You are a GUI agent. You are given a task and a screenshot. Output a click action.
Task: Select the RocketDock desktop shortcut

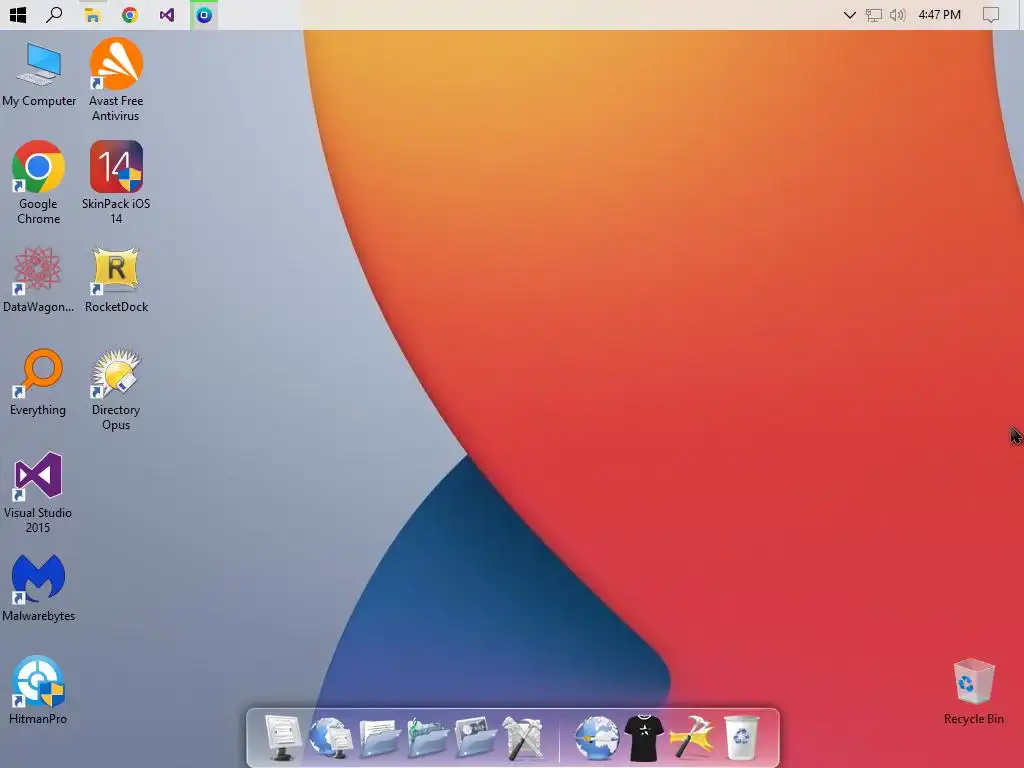116,280
